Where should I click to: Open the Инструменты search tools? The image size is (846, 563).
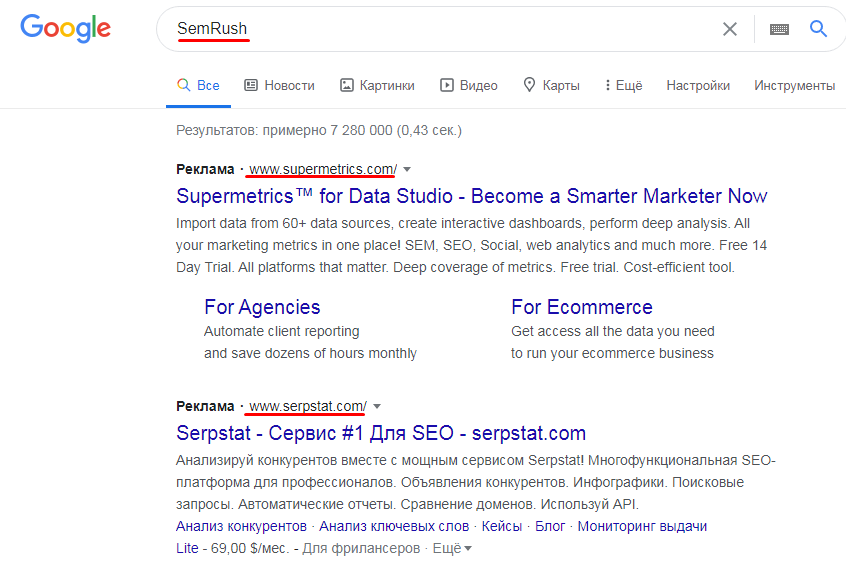794,85
